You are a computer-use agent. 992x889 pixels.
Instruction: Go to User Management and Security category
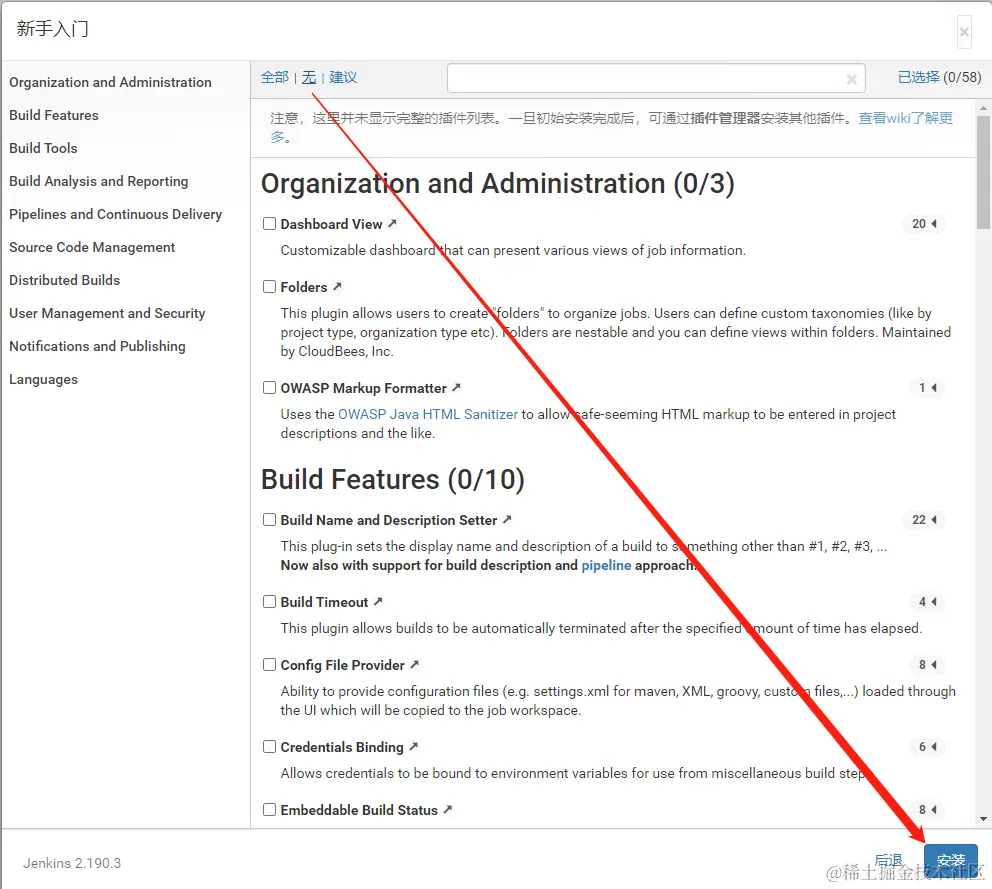point(107,313)
